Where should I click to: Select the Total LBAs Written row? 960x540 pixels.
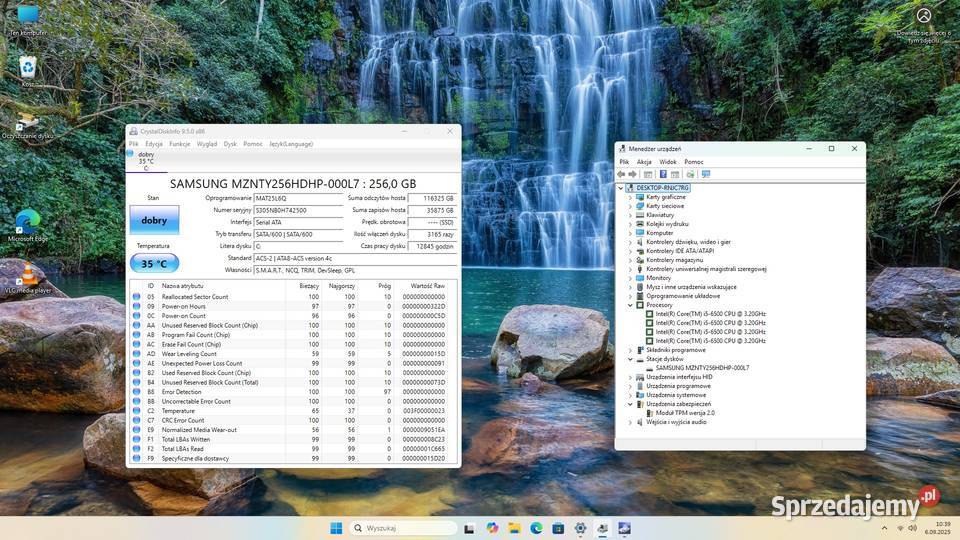[293, 440]
